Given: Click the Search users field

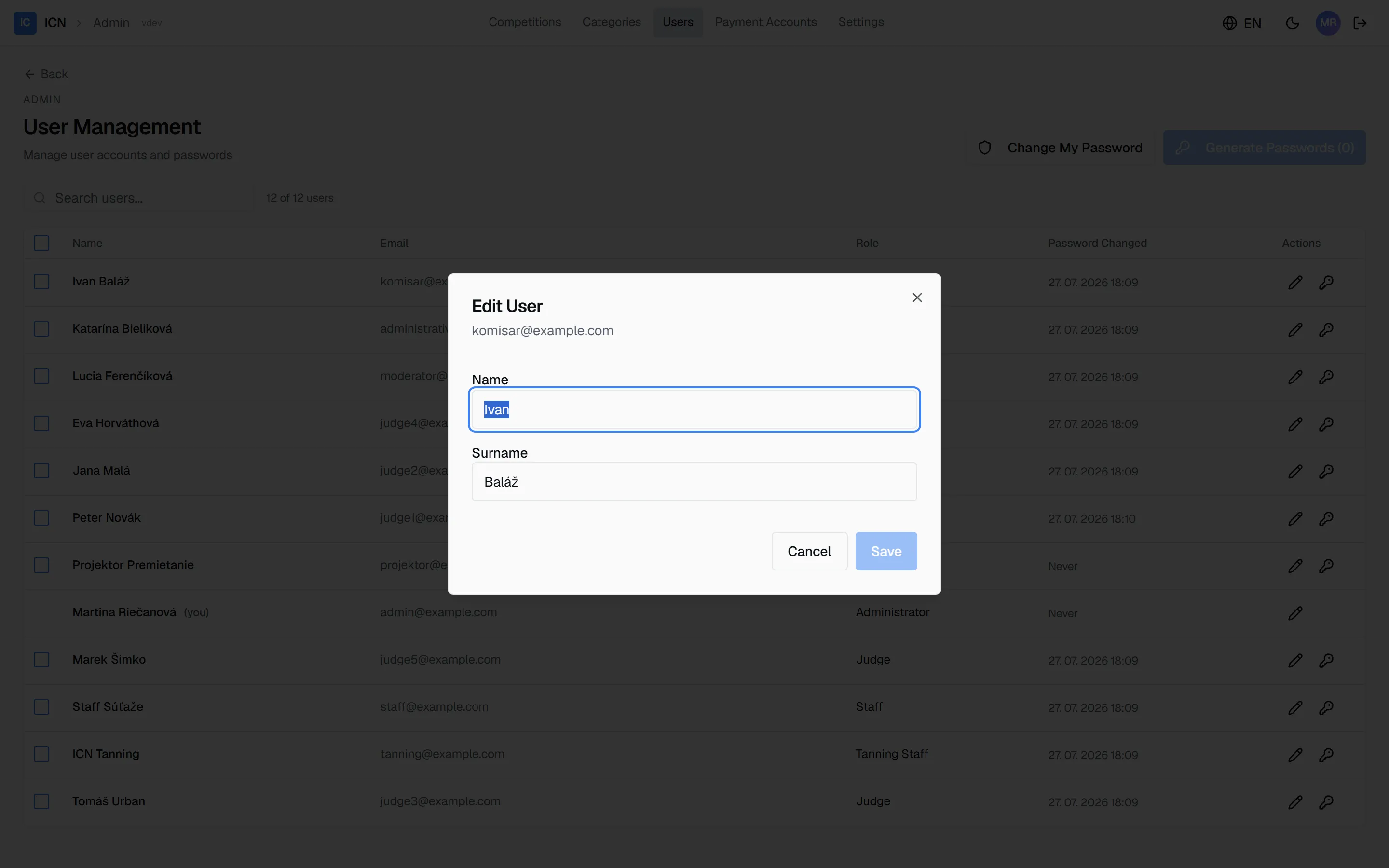Looking at the screenshot, I should (x=138, y=198).
